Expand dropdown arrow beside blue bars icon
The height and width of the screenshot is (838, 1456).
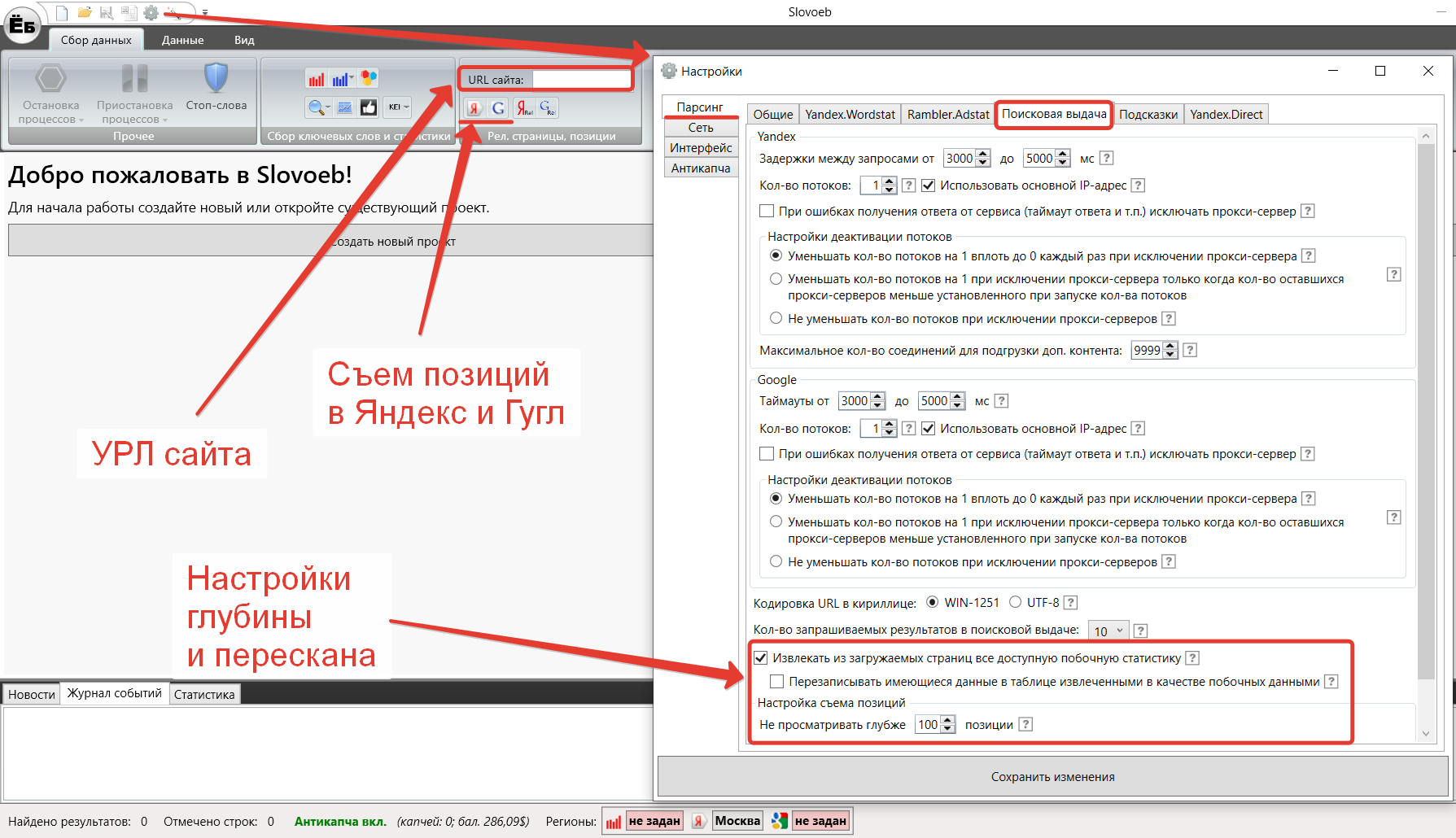coord(352,79)
